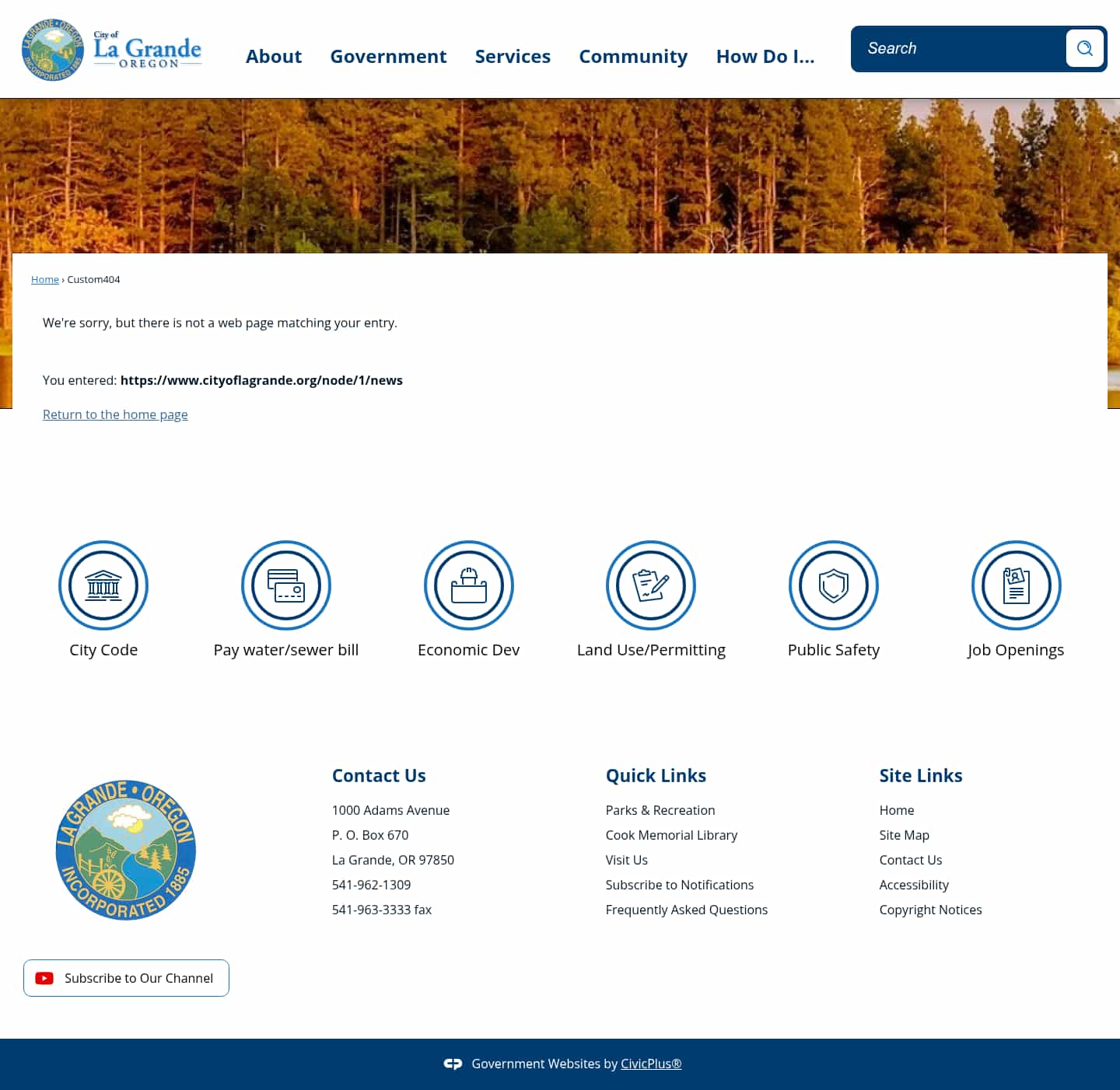The height and width of the screenshot is (1090, 1120).
Task: Expand the How Do I... menu
Action: click(765, 56)
